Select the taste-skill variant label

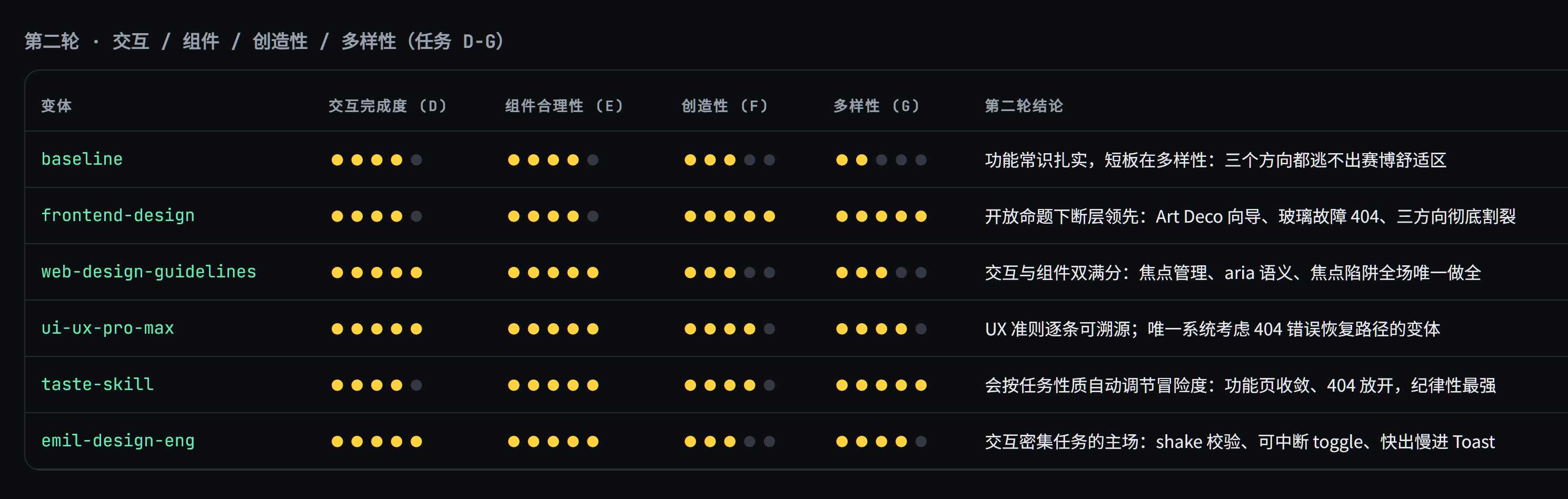pos(97,384)
